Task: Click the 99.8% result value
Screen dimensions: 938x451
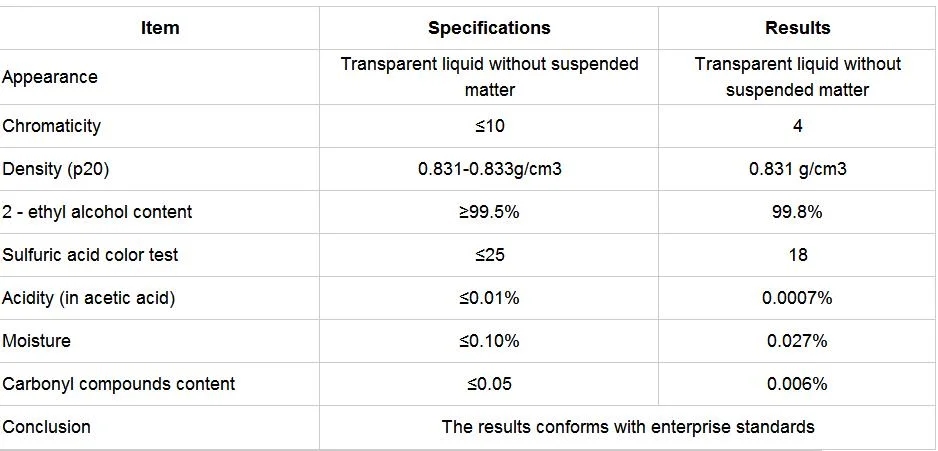Action: tap(797, 212)
